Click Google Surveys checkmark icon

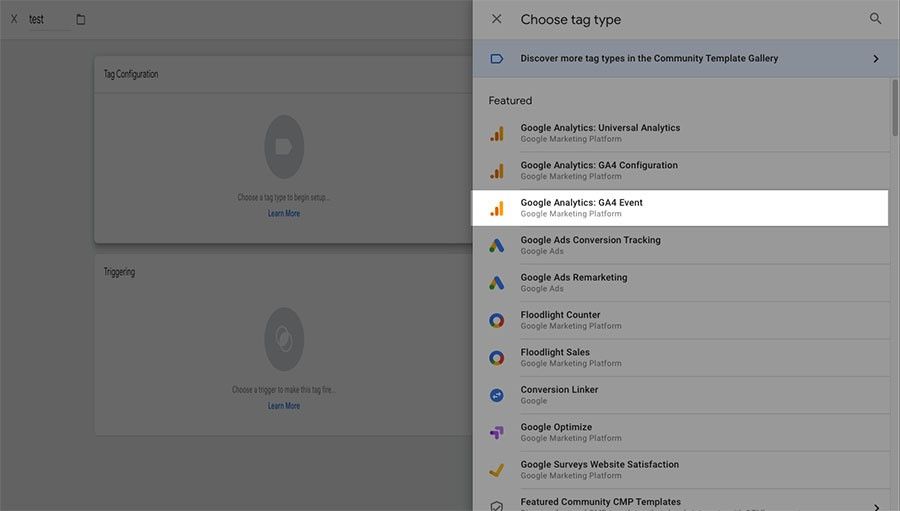[x=496, y=470]
